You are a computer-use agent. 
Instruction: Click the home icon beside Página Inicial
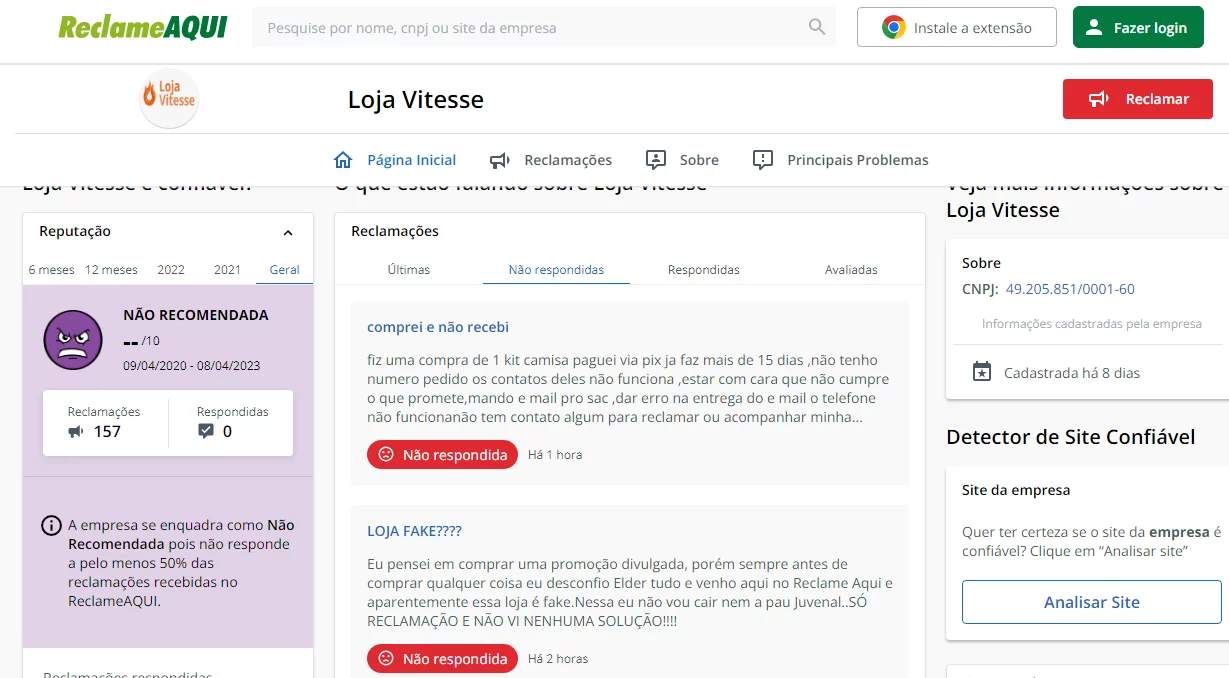pyautogui.click(x=343, y=160)
